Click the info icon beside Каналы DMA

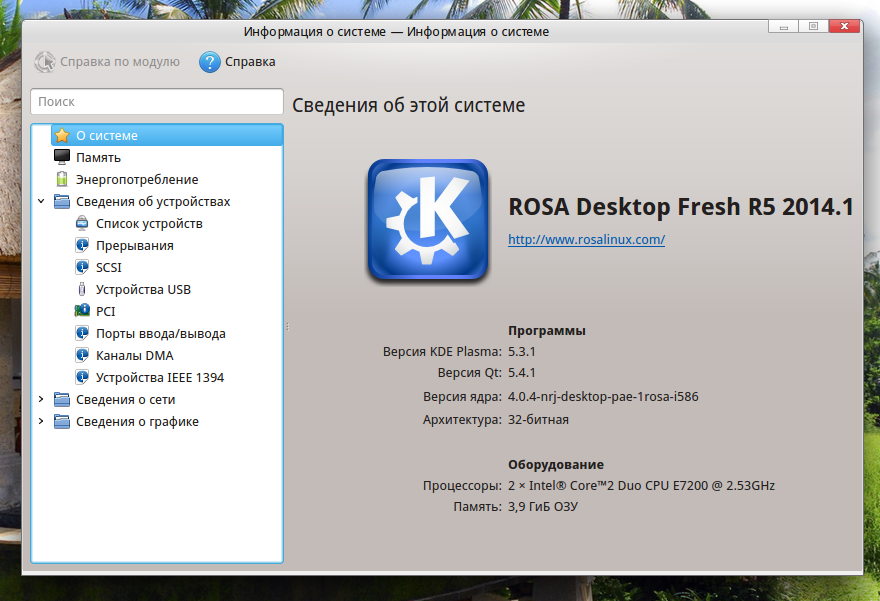(x=82, y=355)
